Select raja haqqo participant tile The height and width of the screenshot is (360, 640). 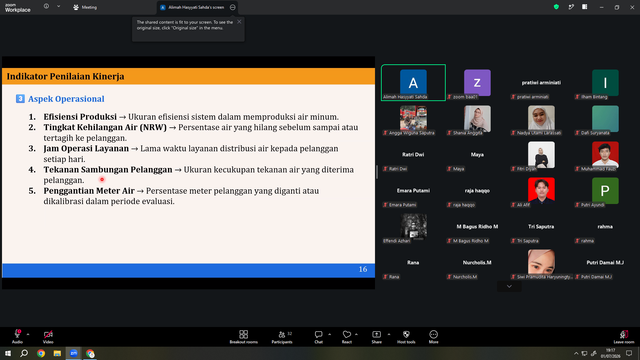click(x=477, y=190)
